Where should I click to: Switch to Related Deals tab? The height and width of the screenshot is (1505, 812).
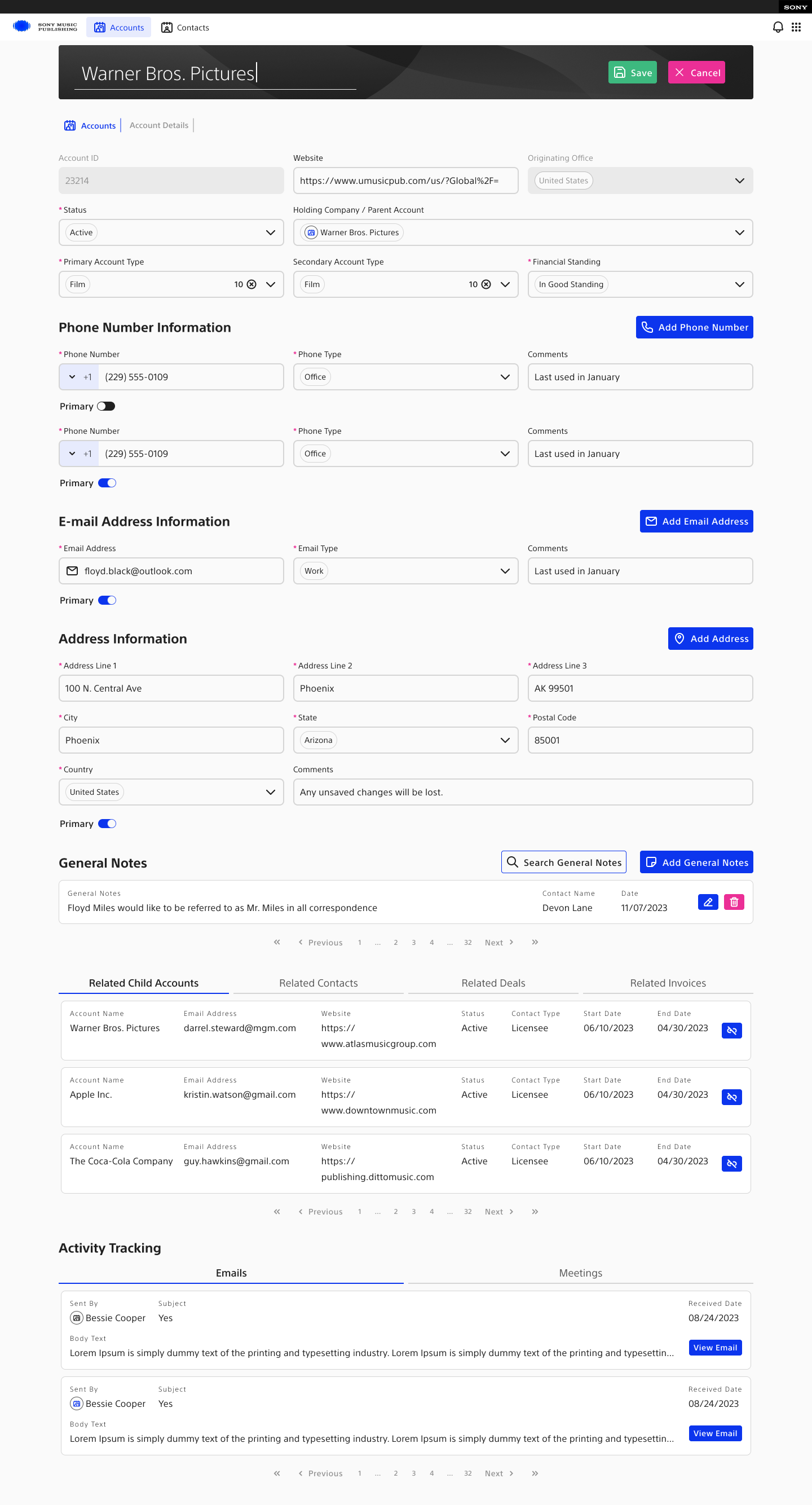tap(493, 983)
